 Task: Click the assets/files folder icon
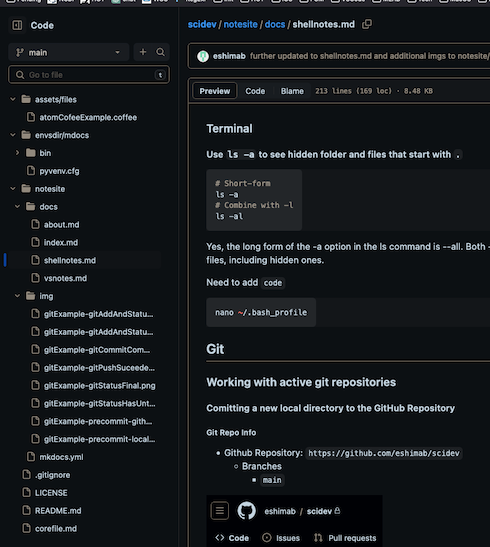pyautogui.click(x=26, y=99)
